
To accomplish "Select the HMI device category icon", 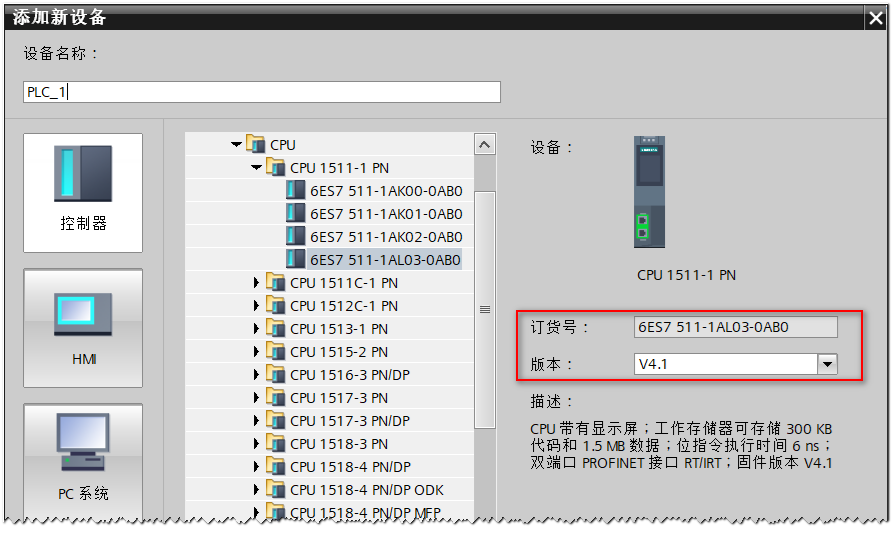I will click(x=83, y=314).
